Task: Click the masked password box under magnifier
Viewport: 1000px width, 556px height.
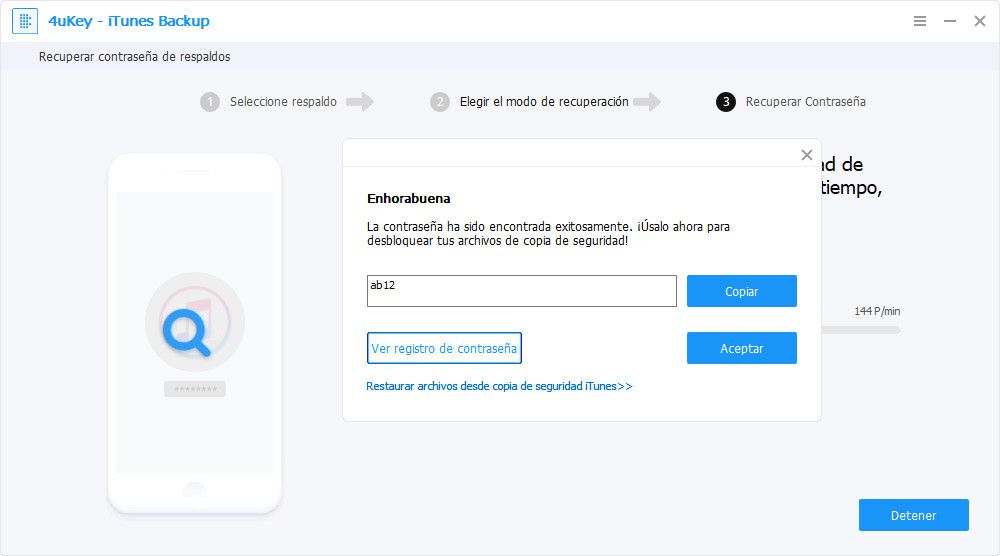Action: (x=195, y=389)
